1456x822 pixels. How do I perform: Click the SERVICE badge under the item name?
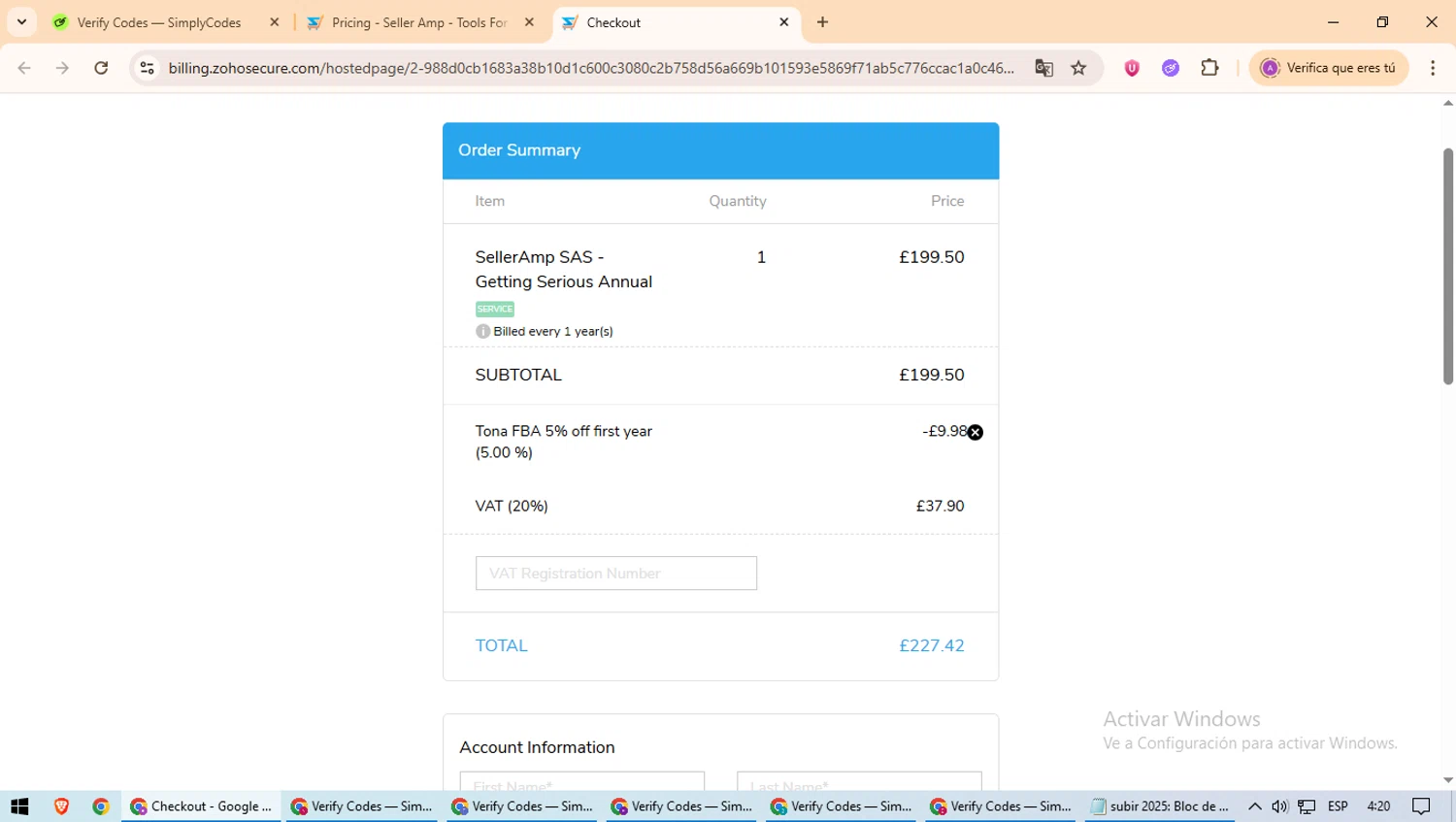coord(495,309)
